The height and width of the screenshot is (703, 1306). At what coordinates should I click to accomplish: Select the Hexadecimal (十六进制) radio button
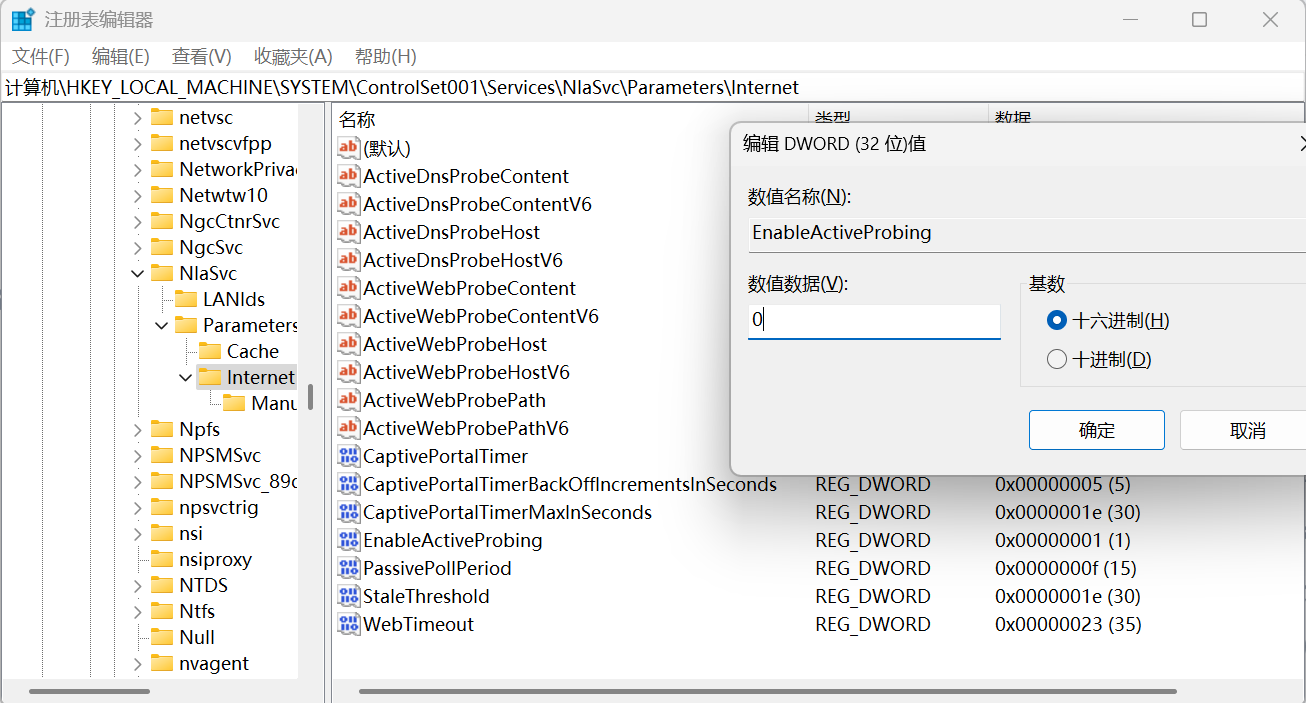coord(1057,321)
